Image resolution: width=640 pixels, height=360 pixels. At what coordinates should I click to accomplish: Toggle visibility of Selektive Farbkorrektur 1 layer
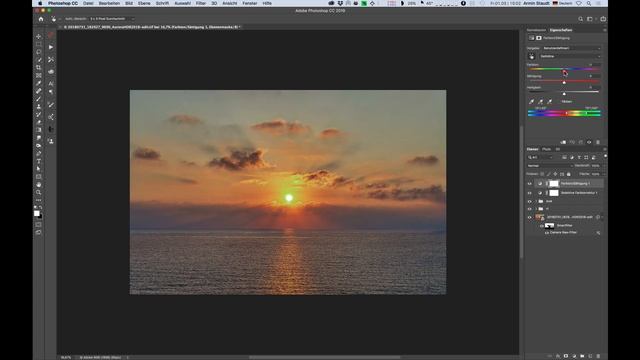tap(530, 193)
